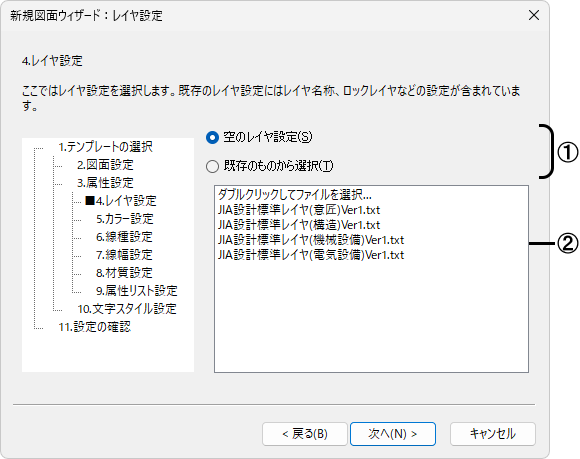Go to step 5.カラー設定
Image resolution: width=580 pixels, height=459 pixels.
pyautogui.click(x=125, y=219)
